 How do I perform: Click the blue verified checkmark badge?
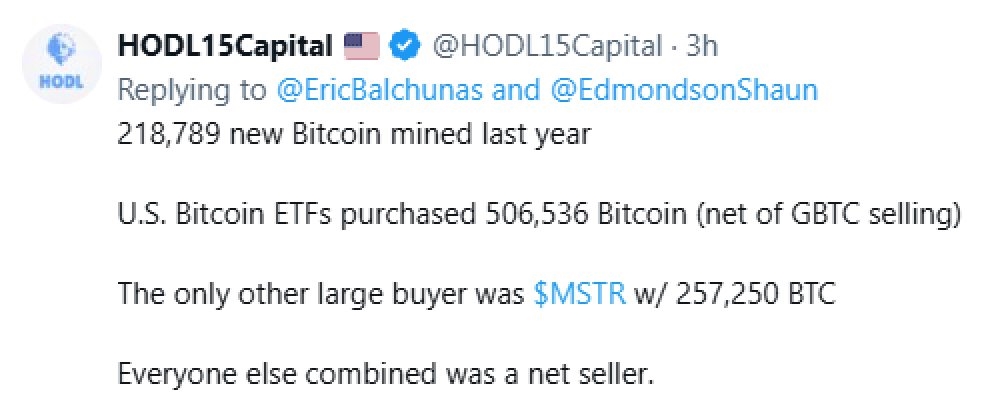pyautogui.click(x=402, y=46)
